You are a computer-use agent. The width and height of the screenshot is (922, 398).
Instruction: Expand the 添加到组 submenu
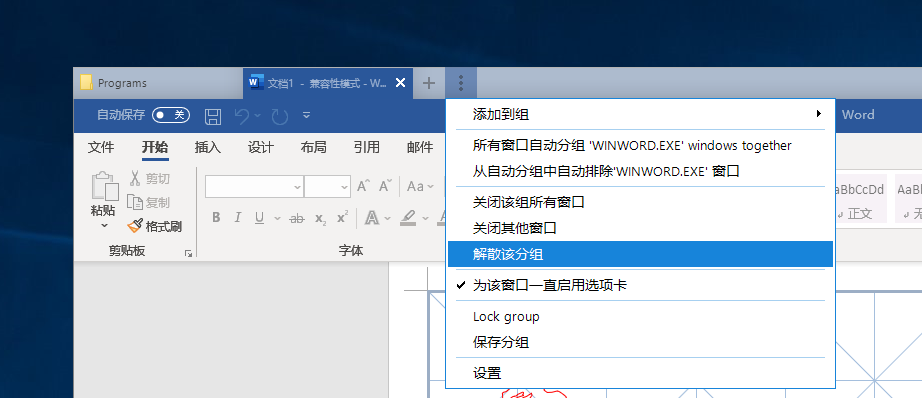click(640, 114)
